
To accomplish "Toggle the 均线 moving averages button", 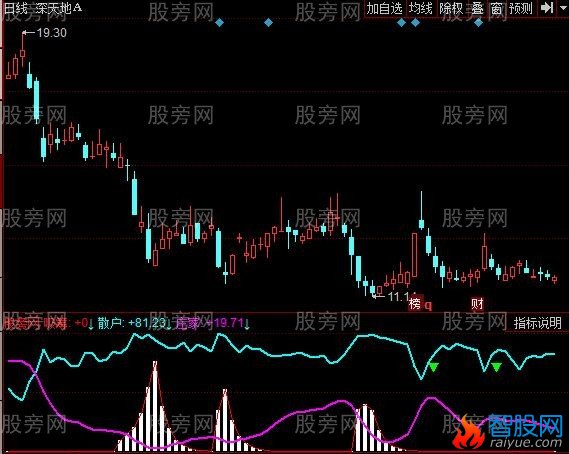I will [421, 8].
